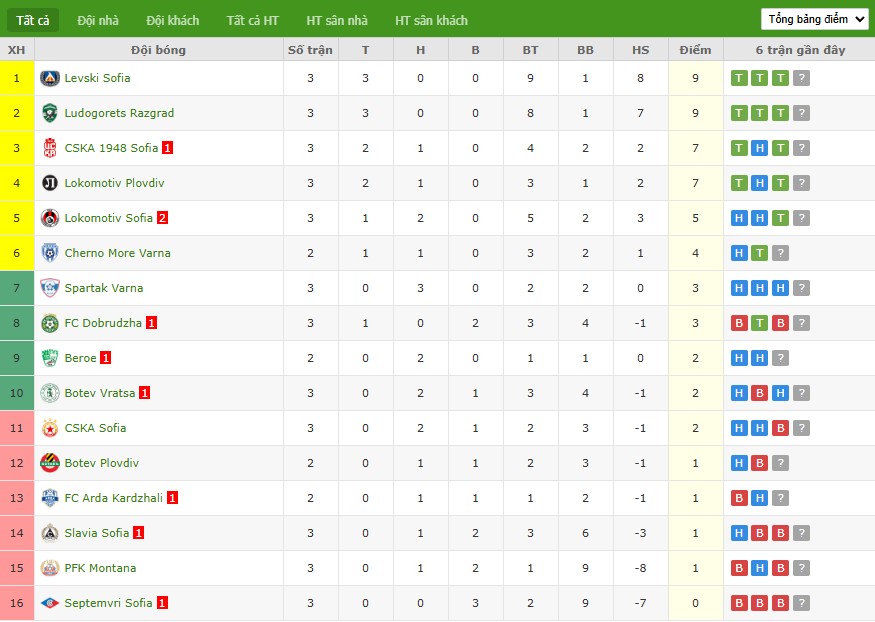Viewport: 875px width, 622px height.
Task: Click the Lokomotiv Plovdiv team logo
Action: tap(50, 183)
